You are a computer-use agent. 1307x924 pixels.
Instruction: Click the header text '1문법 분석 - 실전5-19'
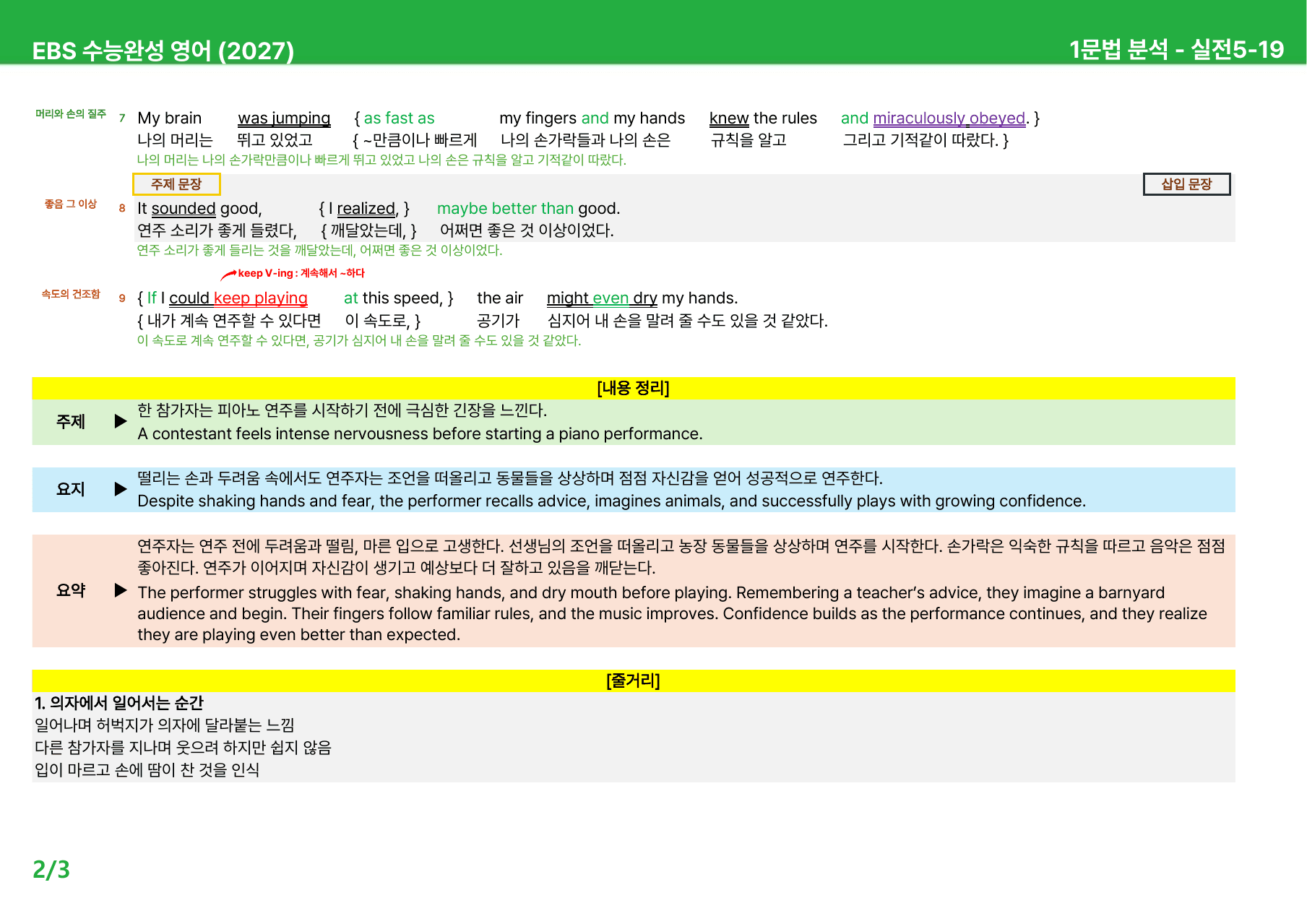[1176, 49]
